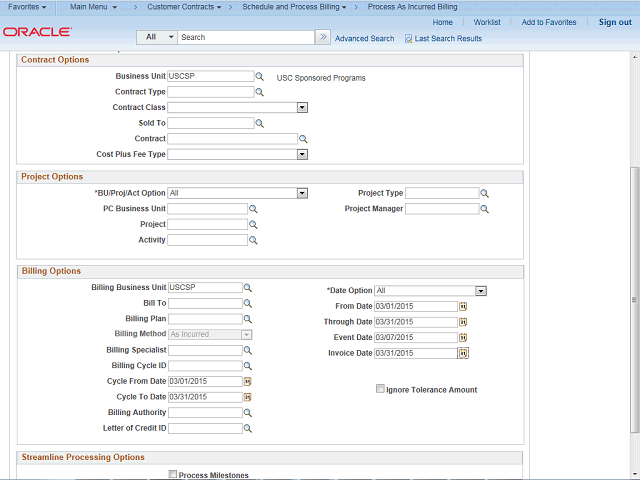Screen dimensions: 640x480
Task: Click the Cycle To Date calendar icon
Action: (248, 397)
